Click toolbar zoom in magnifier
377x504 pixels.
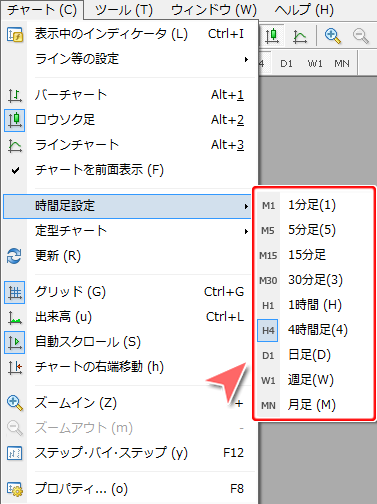point(333,36)
